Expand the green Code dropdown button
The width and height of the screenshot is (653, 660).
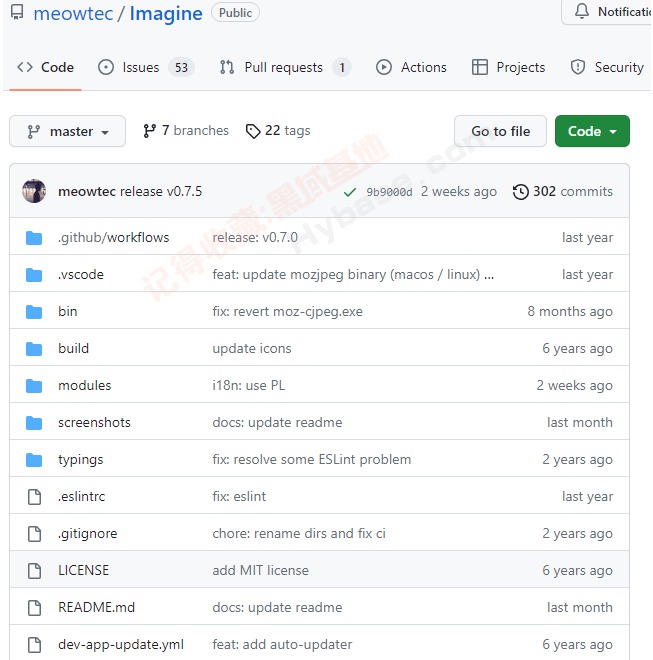592,131
